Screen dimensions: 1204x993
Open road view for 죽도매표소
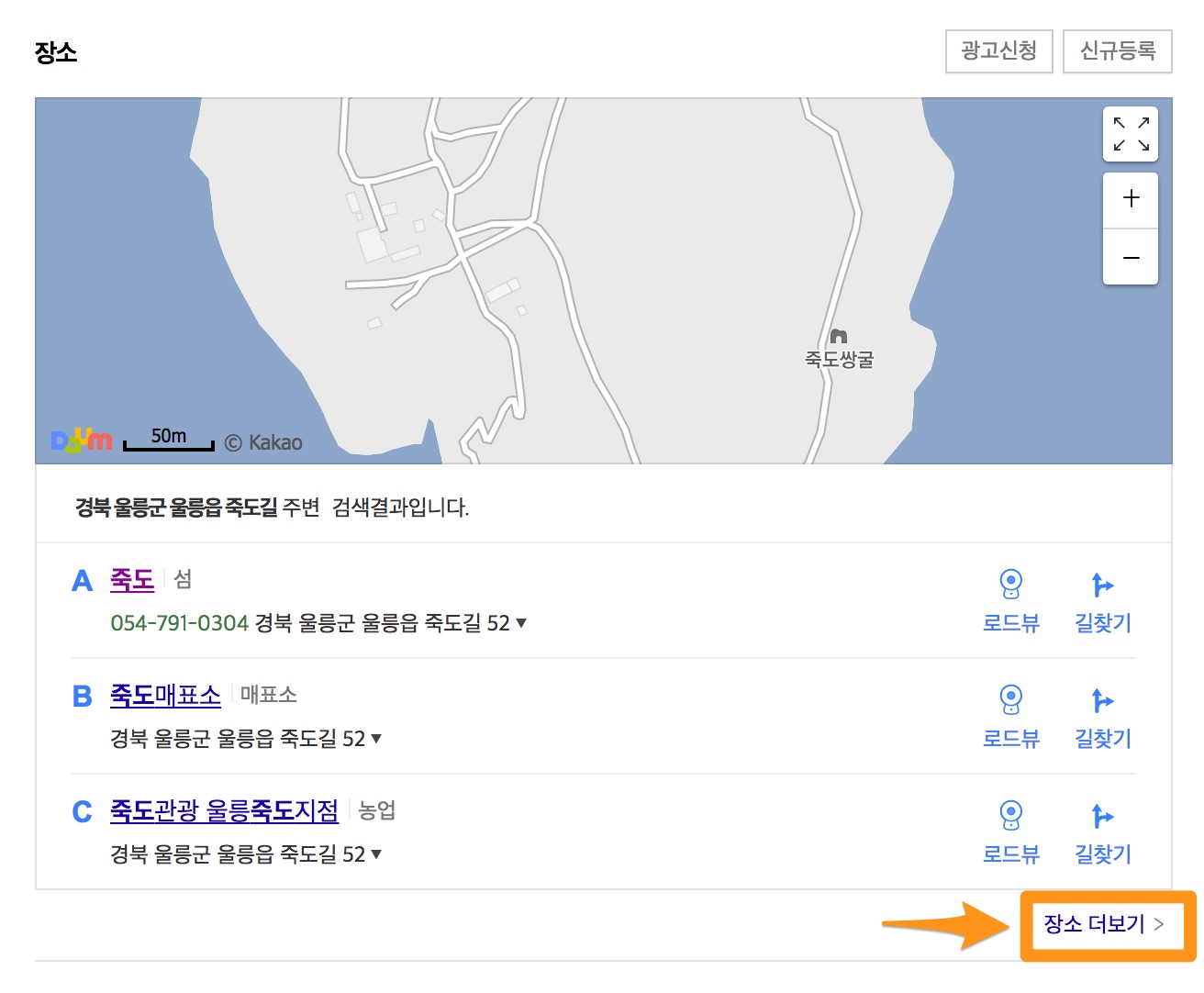1010,716
